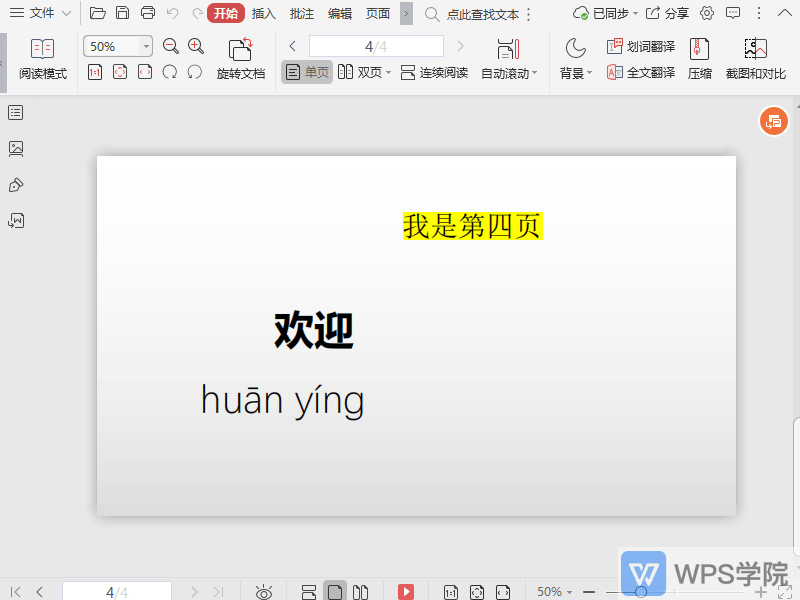Show the document outline panel
The height and width of the screenshot is (600, 800).
(14, 112)
